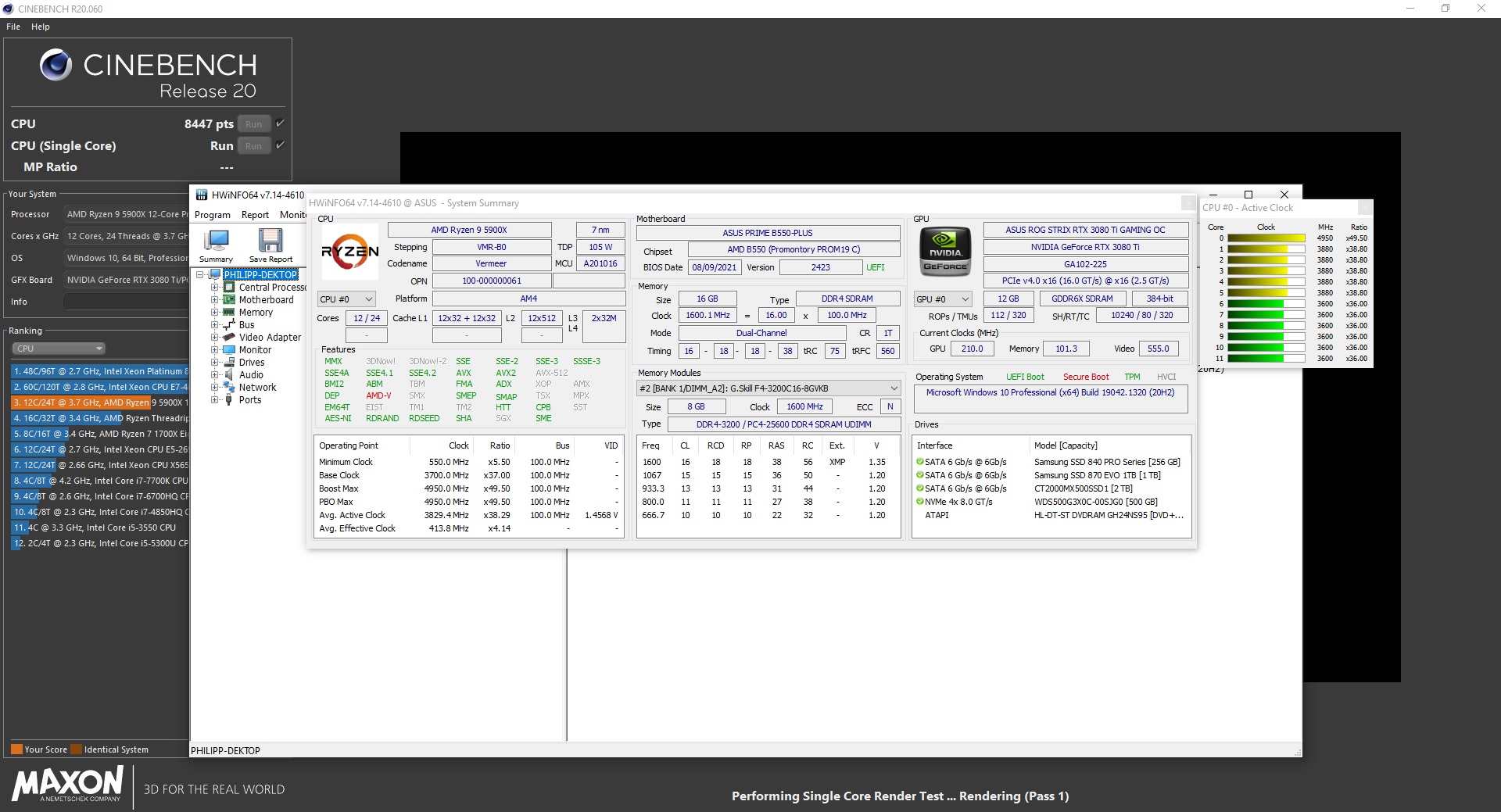Minimize the HWiNFO64 main window

(x=1214, y=195)
